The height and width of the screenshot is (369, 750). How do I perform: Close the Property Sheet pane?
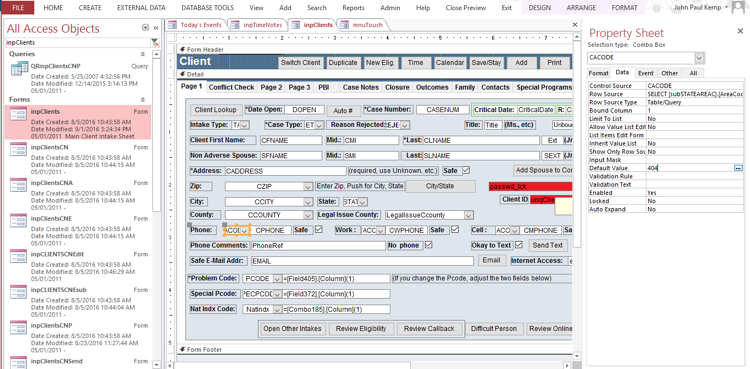(740, 31)
